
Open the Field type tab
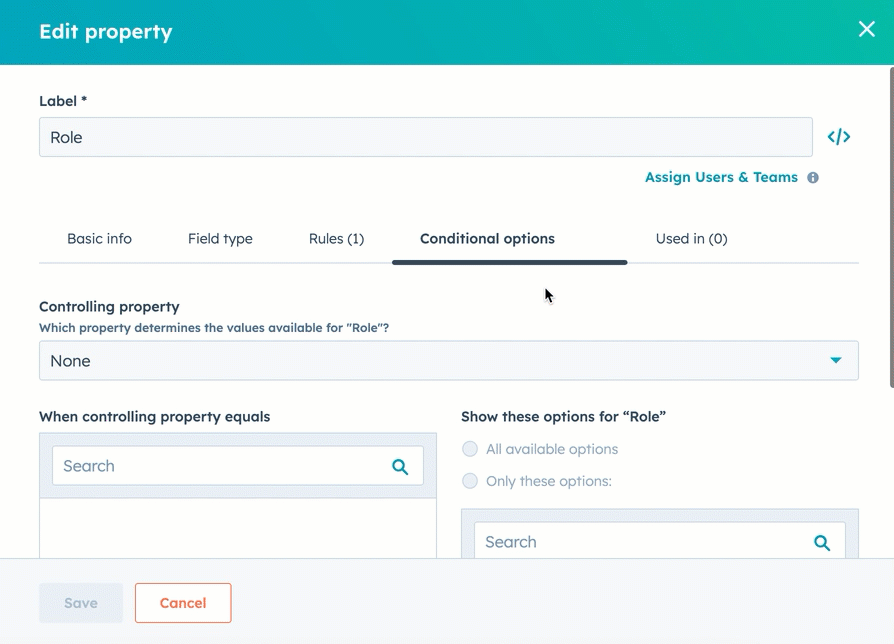click(220, 239)
